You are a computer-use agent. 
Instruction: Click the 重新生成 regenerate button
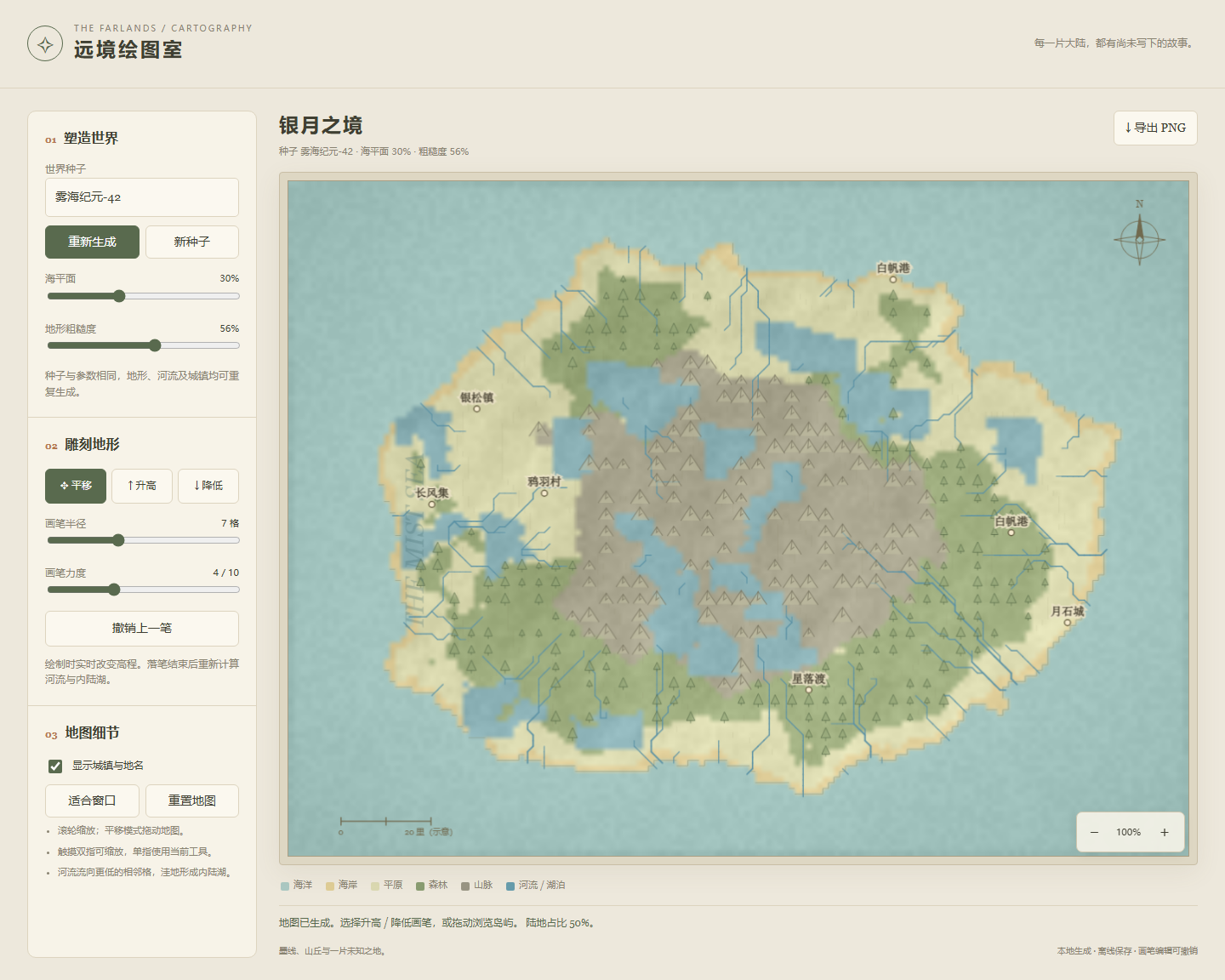[92, 242]
